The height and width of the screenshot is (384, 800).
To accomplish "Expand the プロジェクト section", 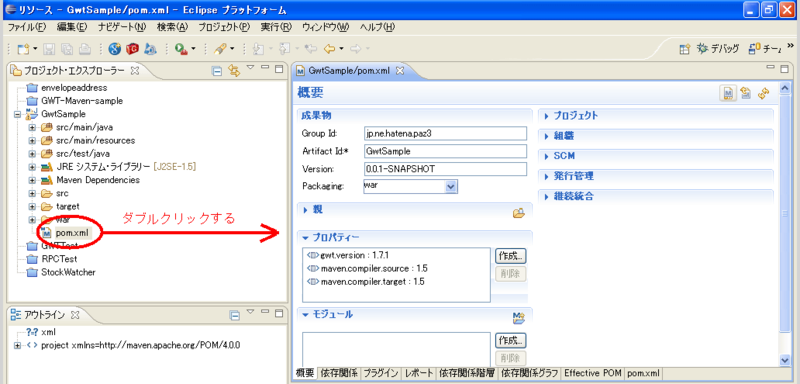I will [x=546, y=116].
